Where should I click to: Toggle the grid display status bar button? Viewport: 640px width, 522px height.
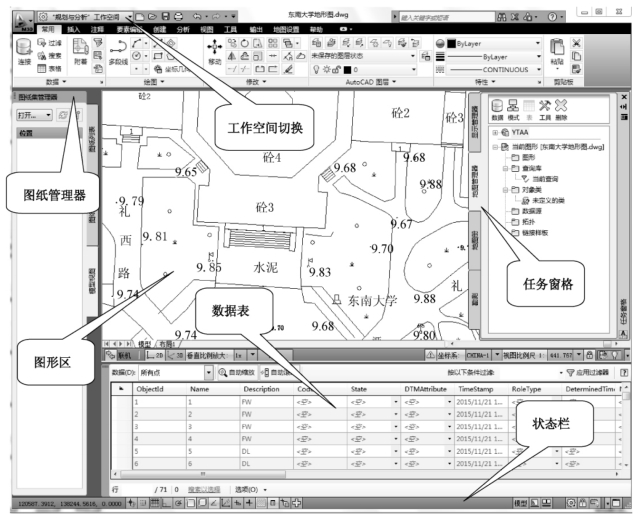[154, 503]
